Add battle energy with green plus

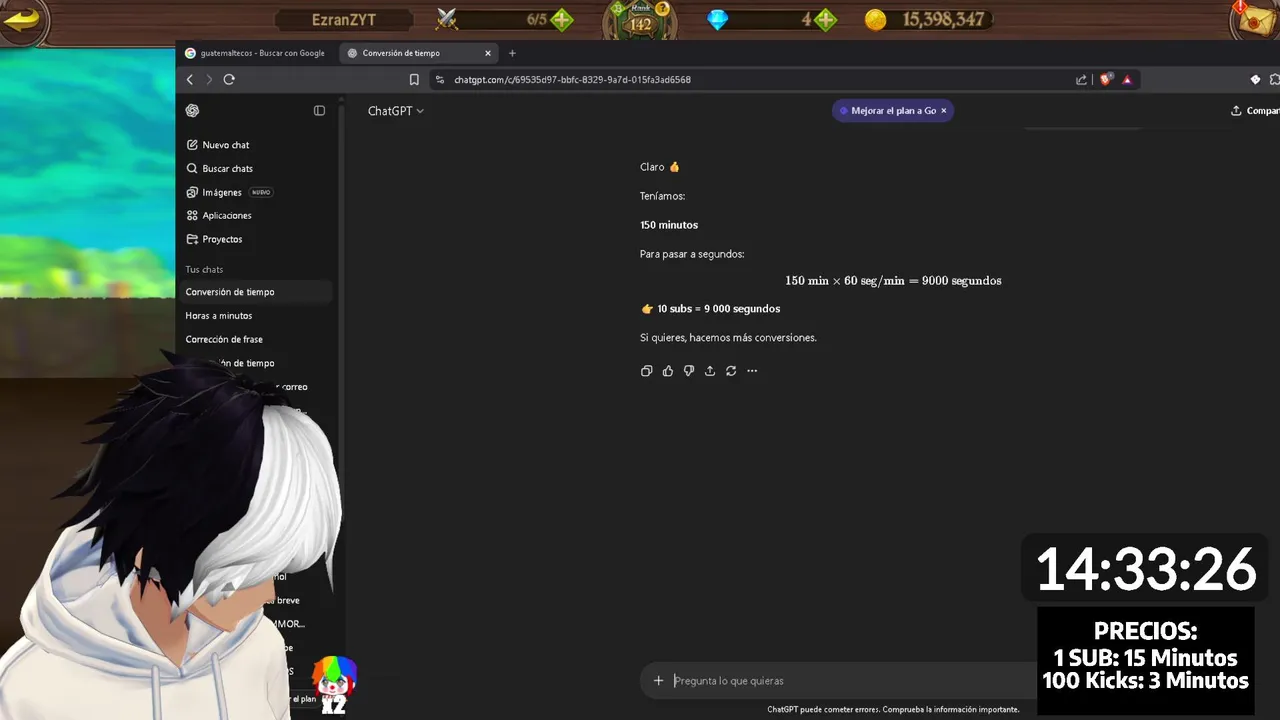click(562, 20)
